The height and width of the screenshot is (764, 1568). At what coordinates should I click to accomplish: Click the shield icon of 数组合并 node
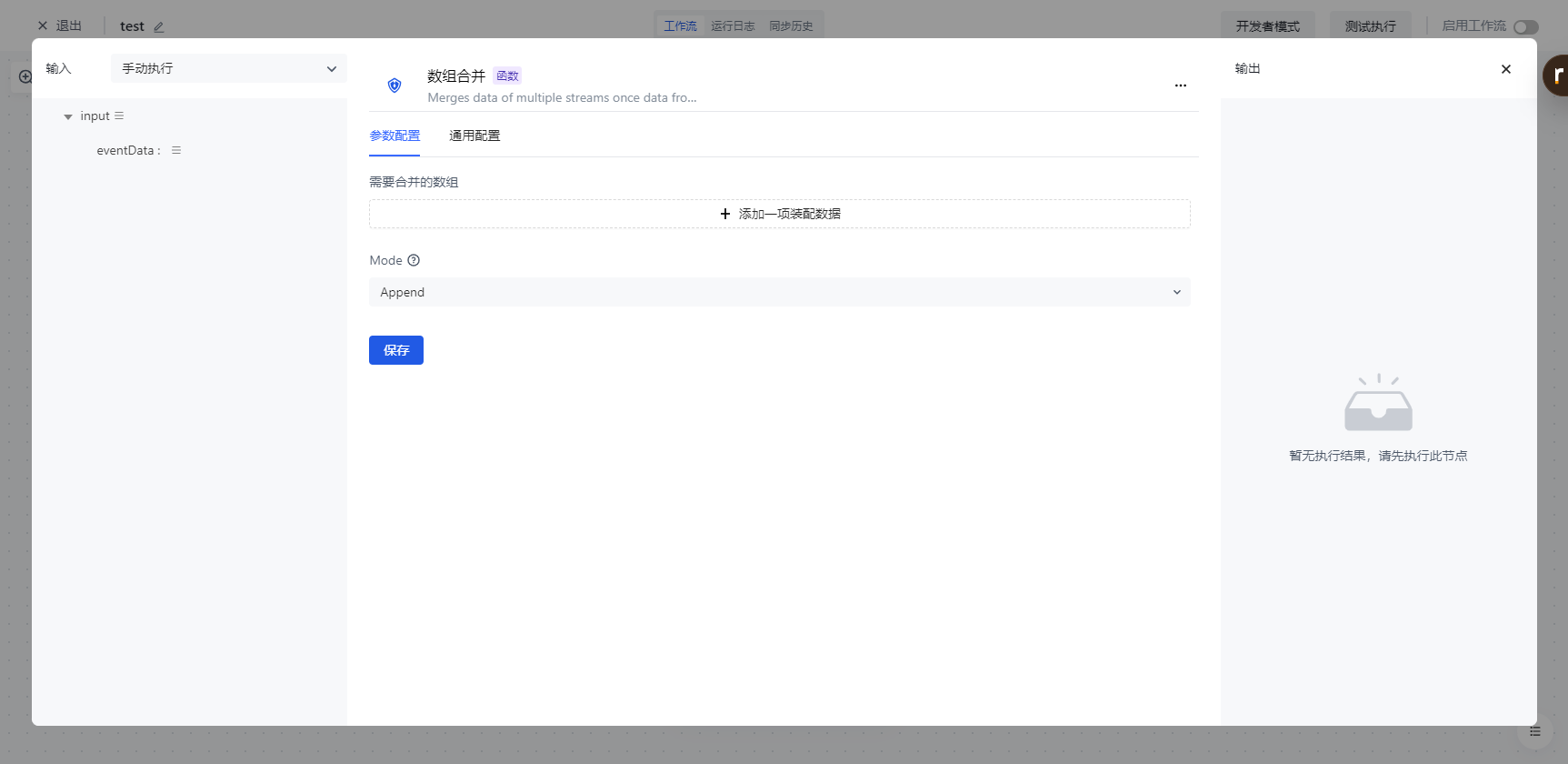point(394,85)
